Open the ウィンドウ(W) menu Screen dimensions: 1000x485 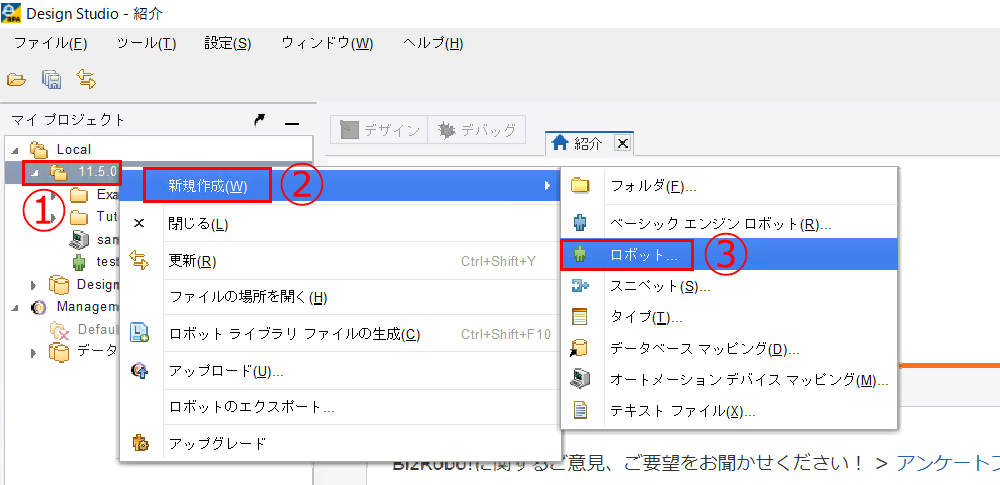[327, 44]
